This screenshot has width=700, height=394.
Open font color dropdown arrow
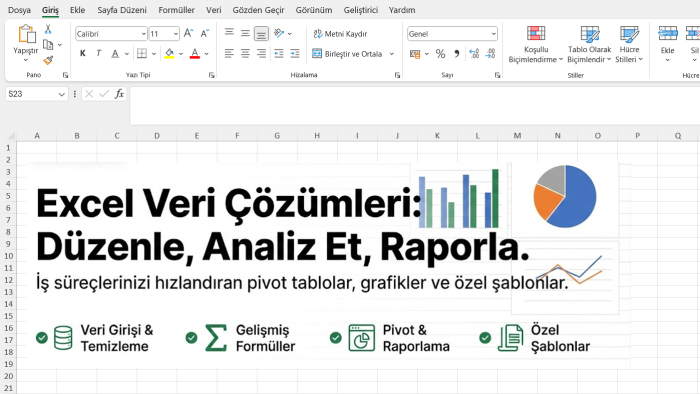click(206, 54)
